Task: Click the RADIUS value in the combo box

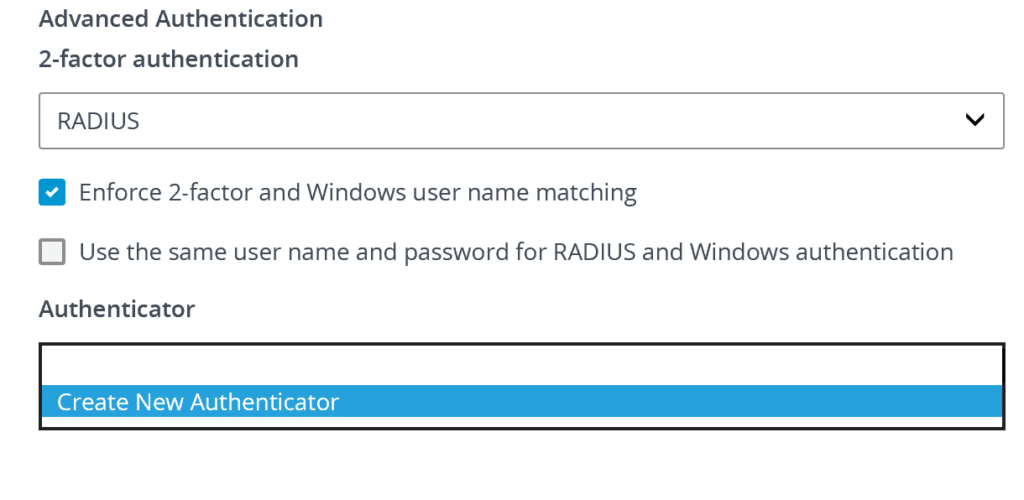Action: tap(98, 121)
